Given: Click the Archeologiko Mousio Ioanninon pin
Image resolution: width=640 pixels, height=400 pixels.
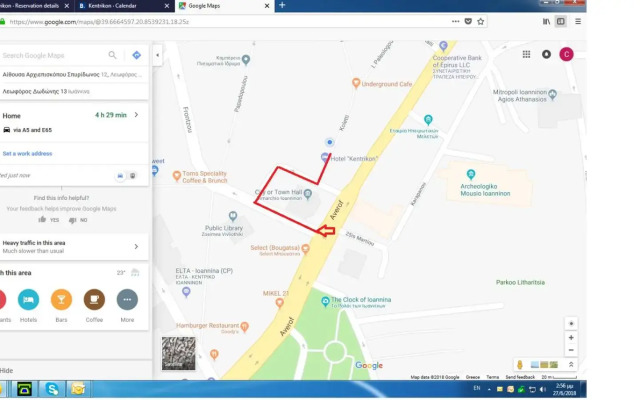Looking at the screenshot, I should [x=471, y=174].
